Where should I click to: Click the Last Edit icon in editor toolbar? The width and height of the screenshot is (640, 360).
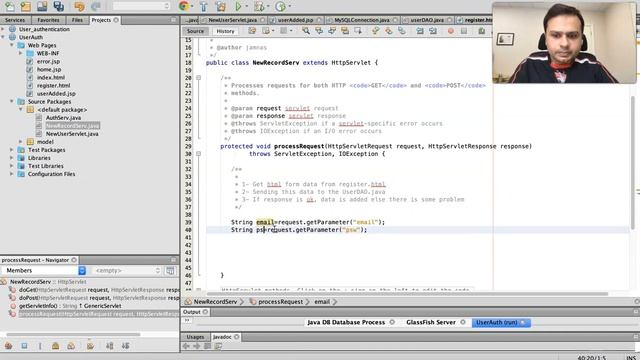tap(252, 31)
